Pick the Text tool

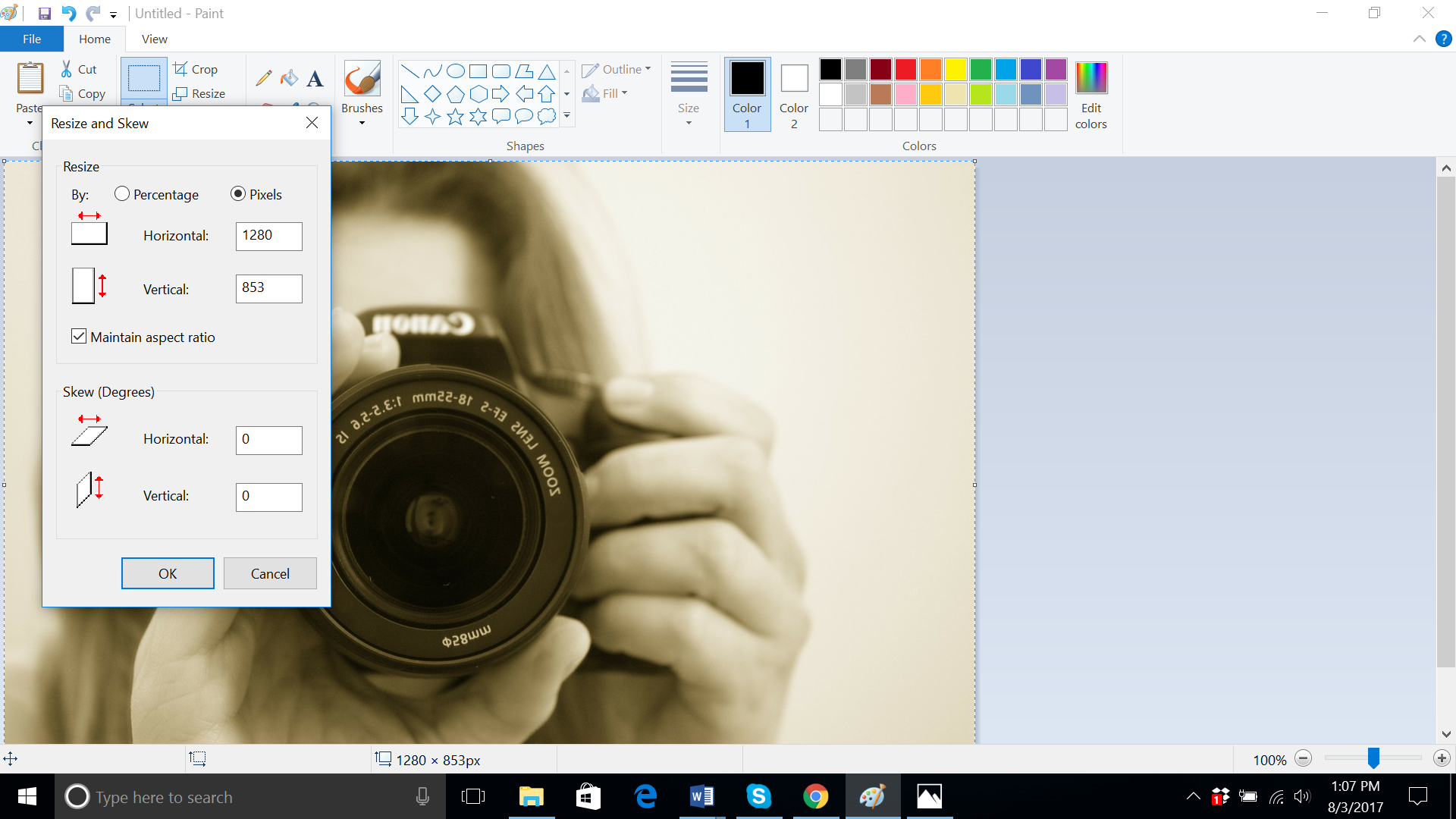pyautogui.click(x=315, y=77)
